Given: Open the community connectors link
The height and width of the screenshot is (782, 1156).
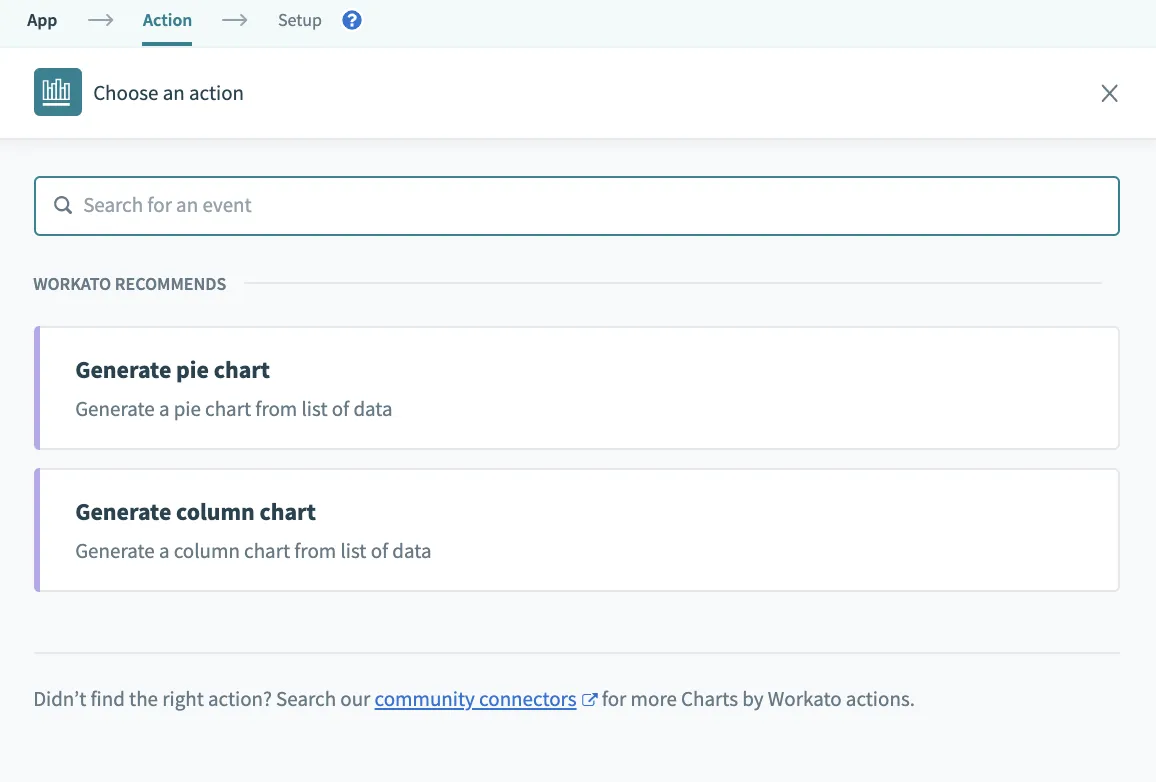Looking at the screenshot, I should [x=475, y=700].
